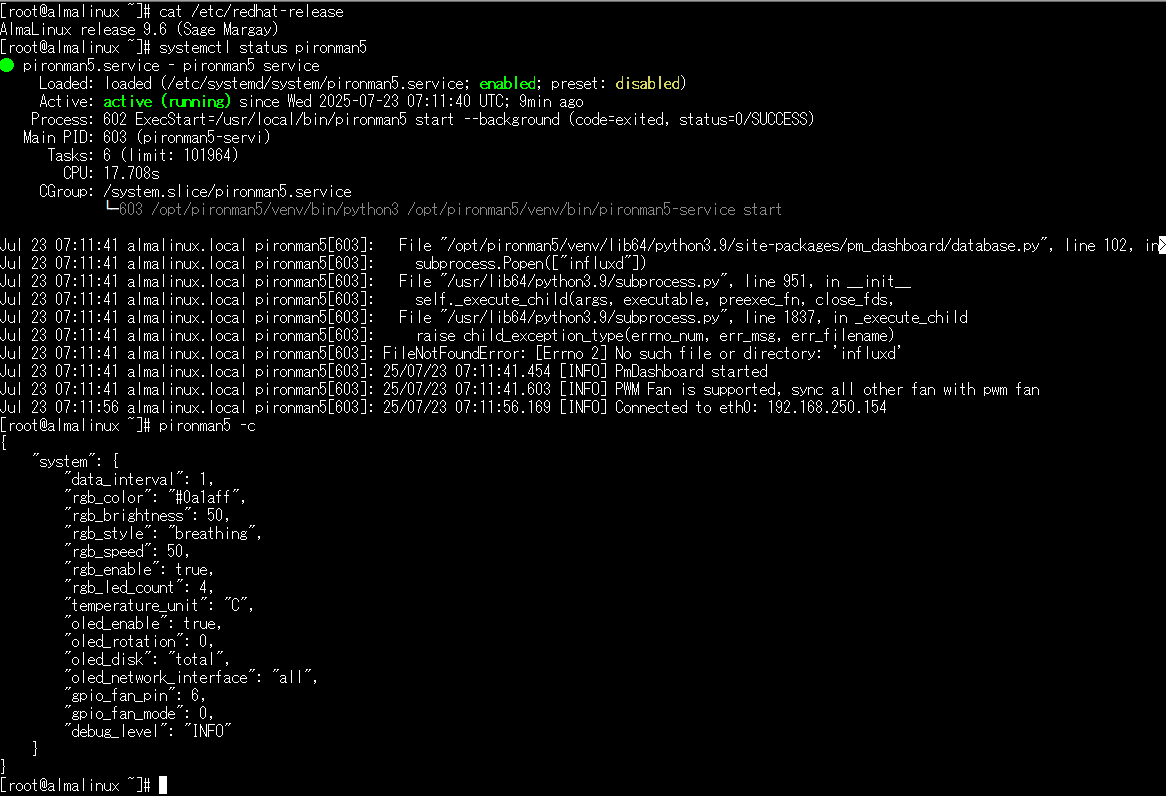Click the "PmDashboard started" log message

[691, 371]
